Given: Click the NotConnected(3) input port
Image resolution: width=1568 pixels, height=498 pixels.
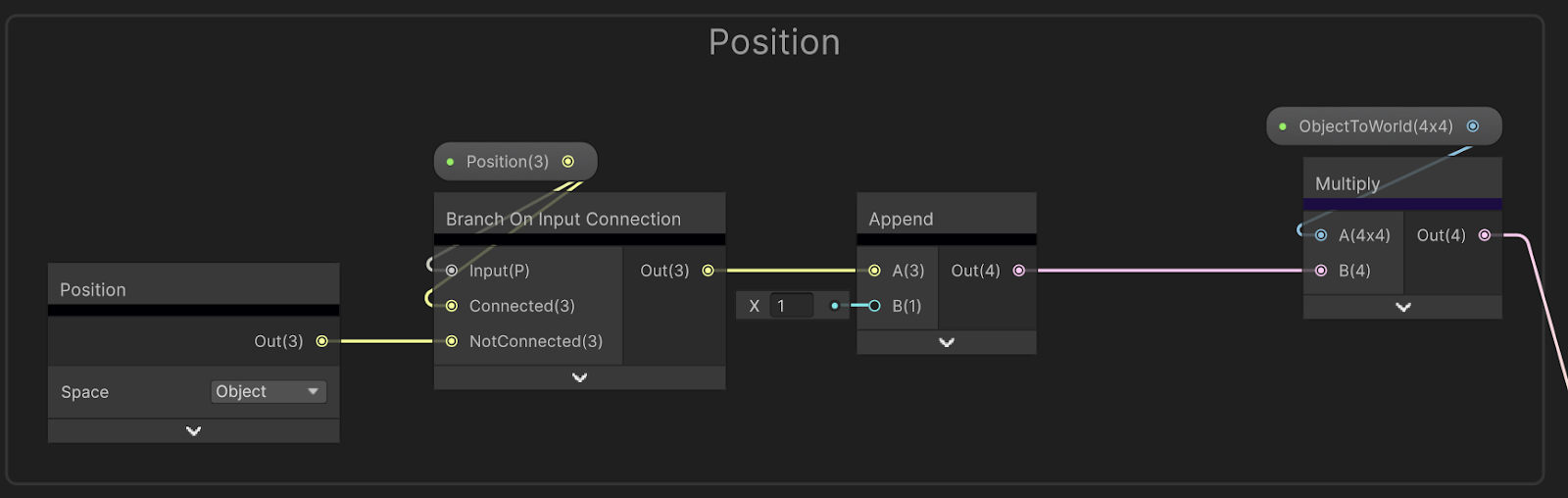Looking at the screenshot, I should [452, 341].
